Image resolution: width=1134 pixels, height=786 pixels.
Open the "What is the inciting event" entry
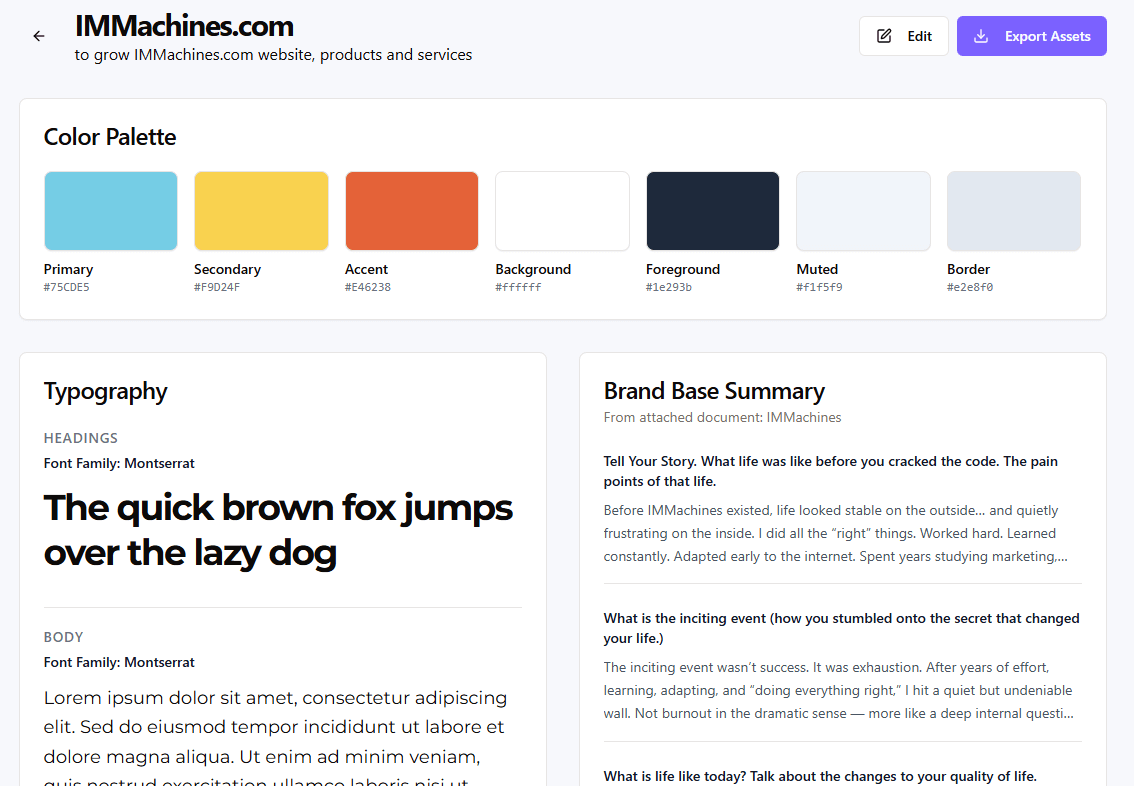[841, 628]
